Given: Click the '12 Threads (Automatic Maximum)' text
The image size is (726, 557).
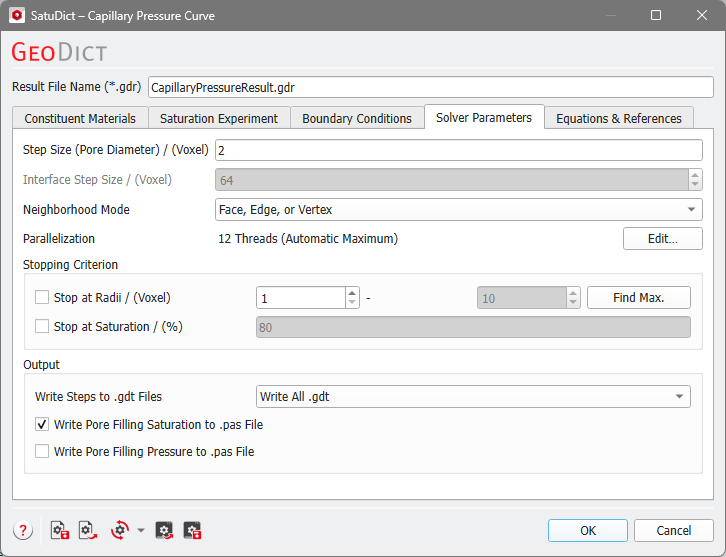Looking at the screenshot, I should (308, 238).
